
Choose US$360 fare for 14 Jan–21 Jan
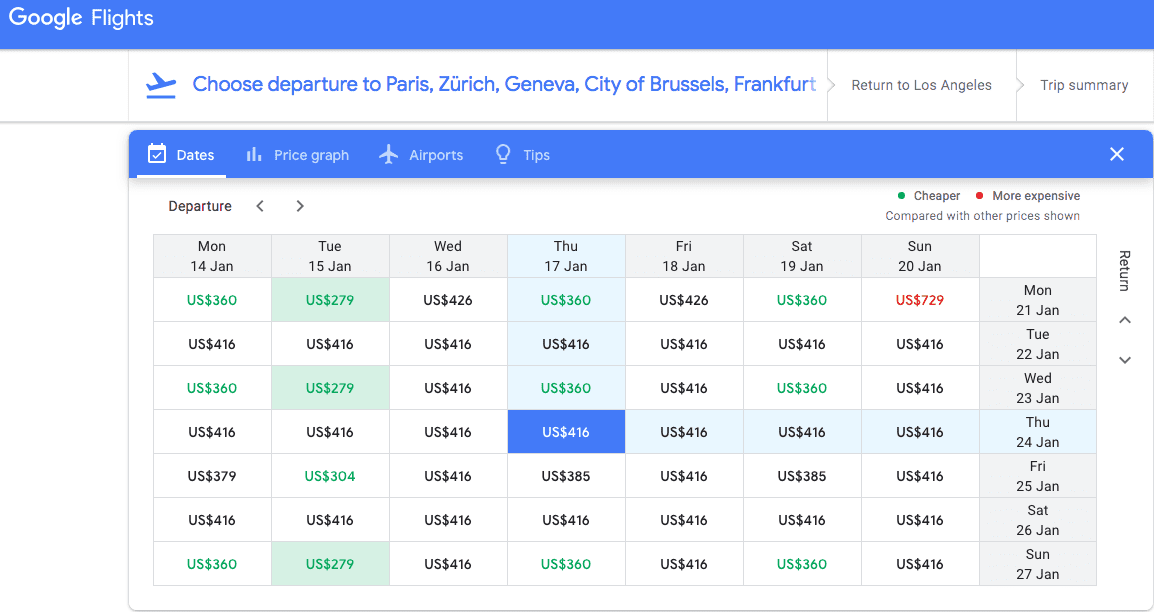pyautogui.click(x=212, y=300)
